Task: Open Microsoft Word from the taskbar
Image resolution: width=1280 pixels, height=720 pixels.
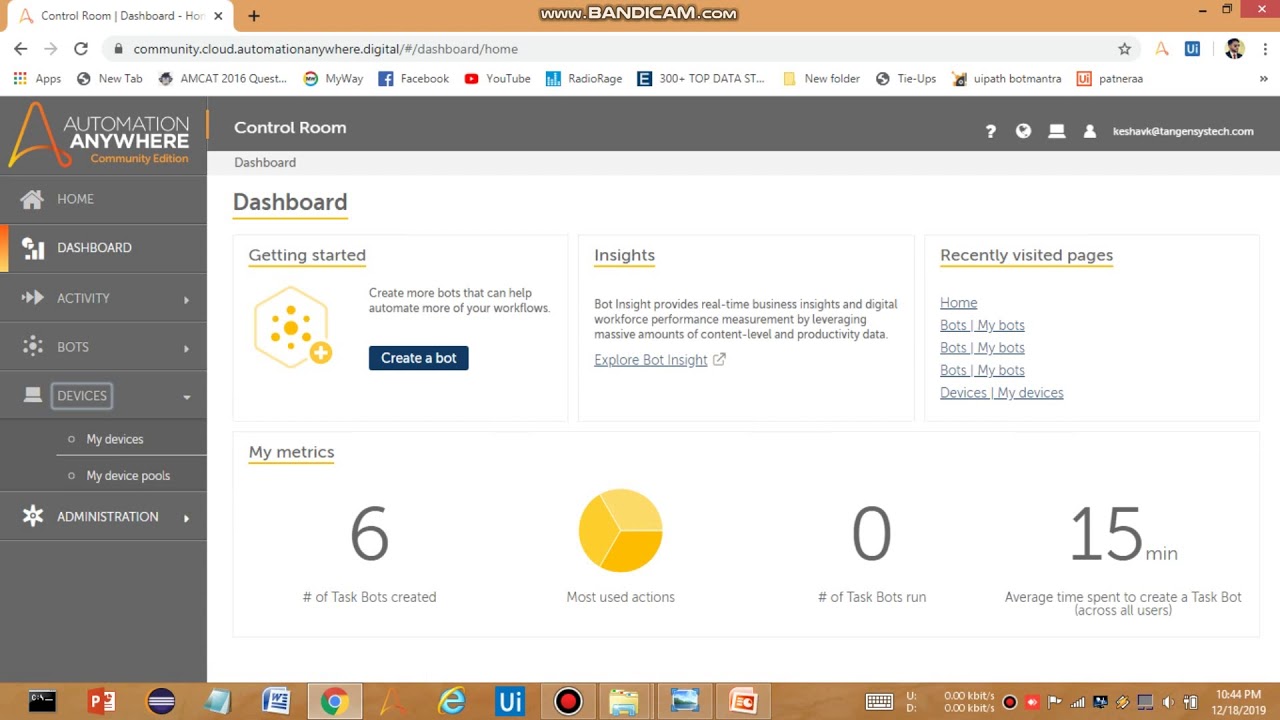Action: point(276,701)
